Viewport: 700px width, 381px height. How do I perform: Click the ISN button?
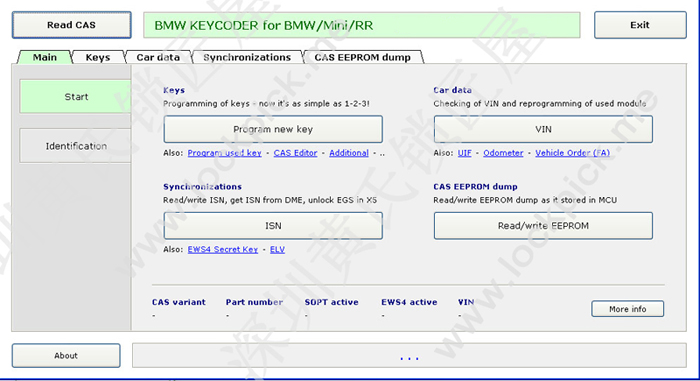[273, 226]
